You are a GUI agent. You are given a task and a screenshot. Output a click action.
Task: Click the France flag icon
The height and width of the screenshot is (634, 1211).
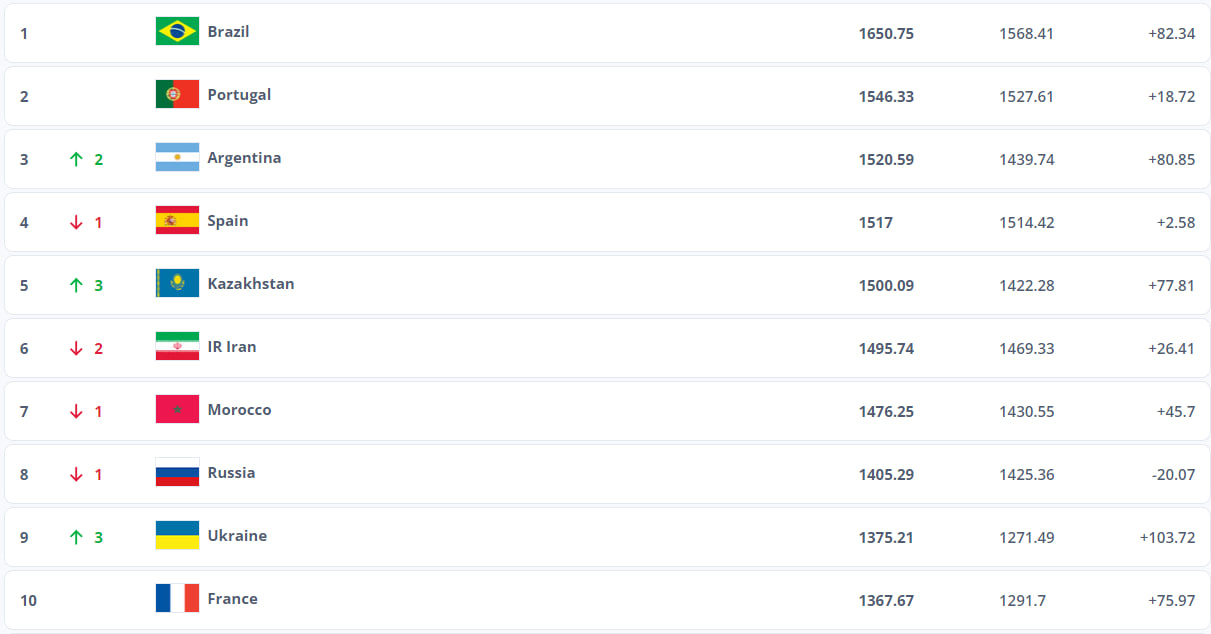[x=177, y=599]
